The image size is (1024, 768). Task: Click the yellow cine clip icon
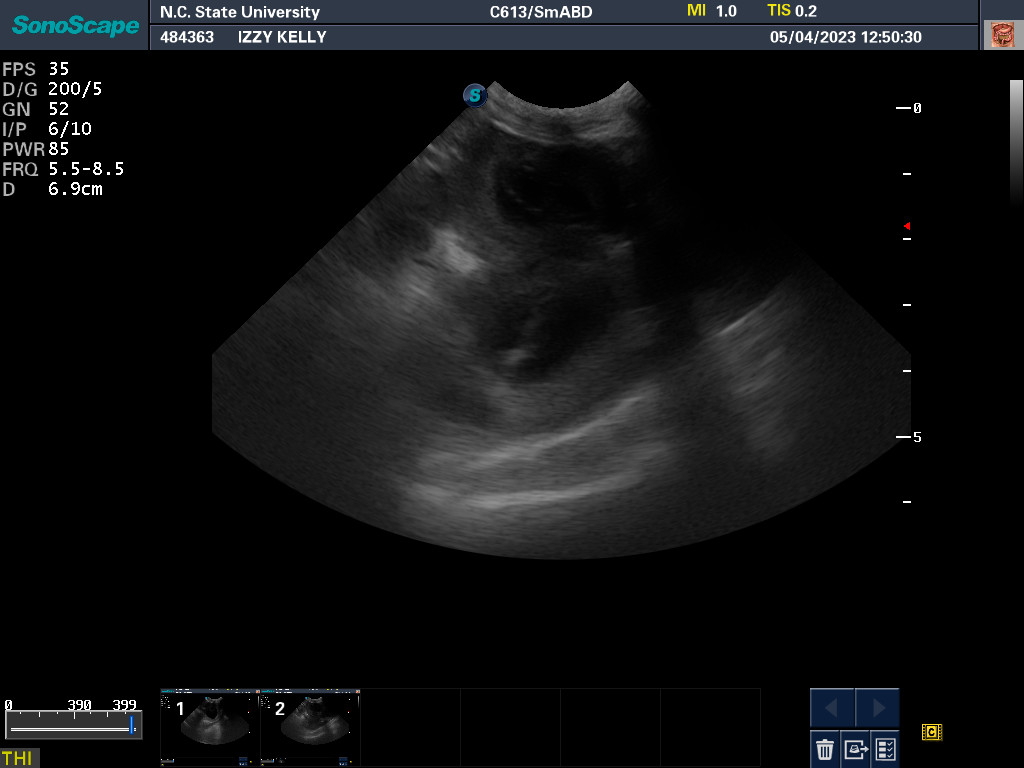pyautogui.click(x=932, y=732)
